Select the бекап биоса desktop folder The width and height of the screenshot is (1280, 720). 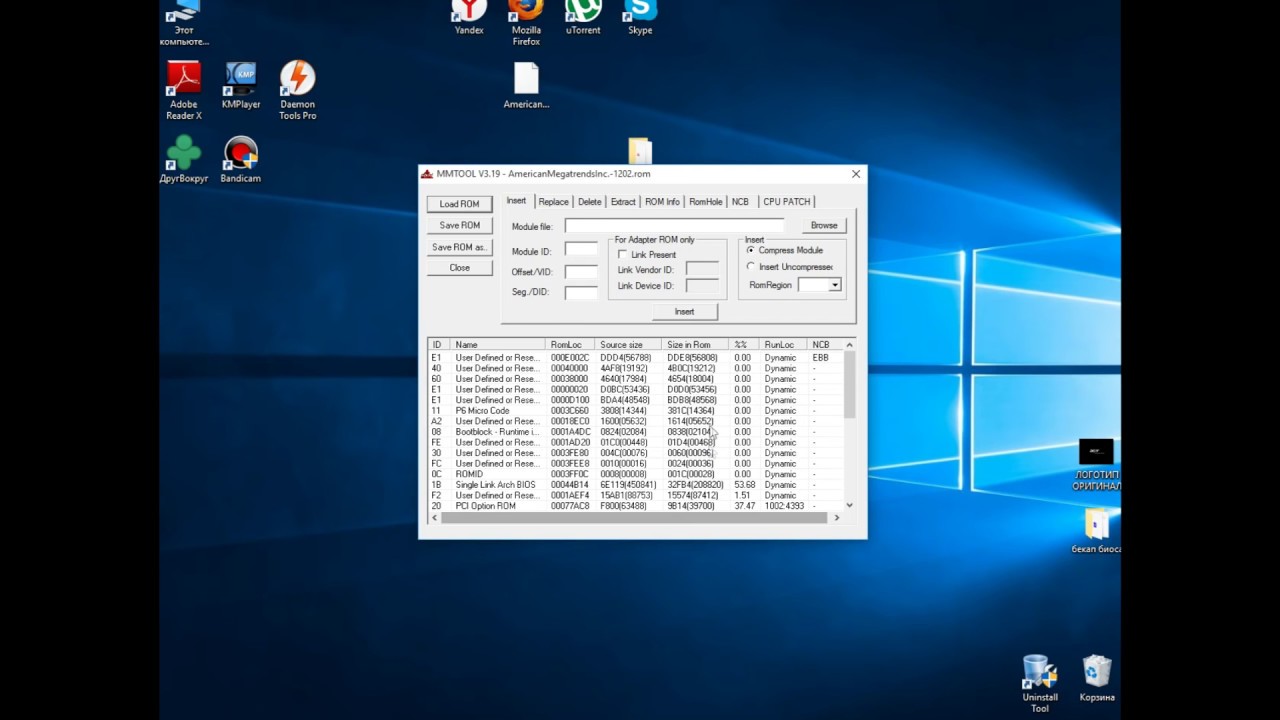pyautogui.click(x=1096, y=532)
